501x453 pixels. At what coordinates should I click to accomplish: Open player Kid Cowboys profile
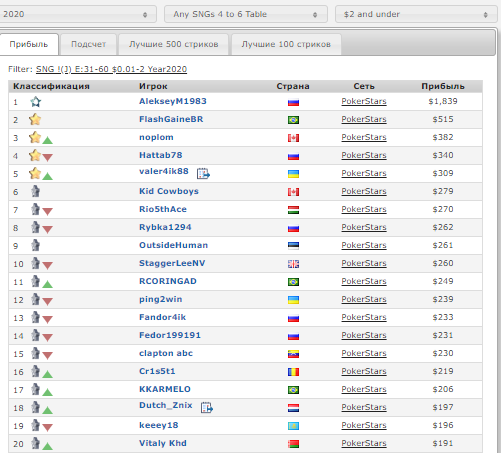[x=169, y=191]
